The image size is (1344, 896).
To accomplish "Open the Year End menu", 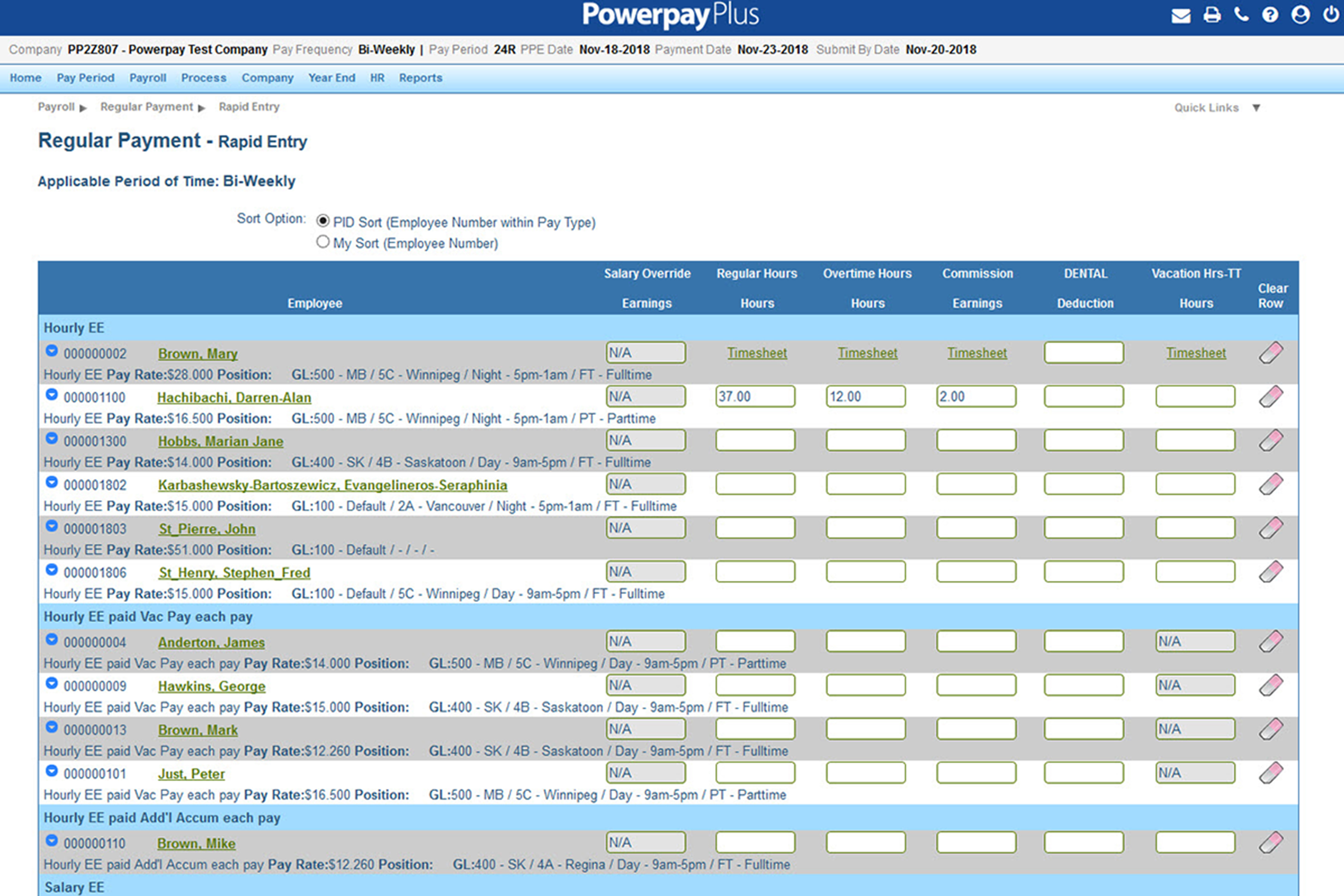I will click(332, 78).
